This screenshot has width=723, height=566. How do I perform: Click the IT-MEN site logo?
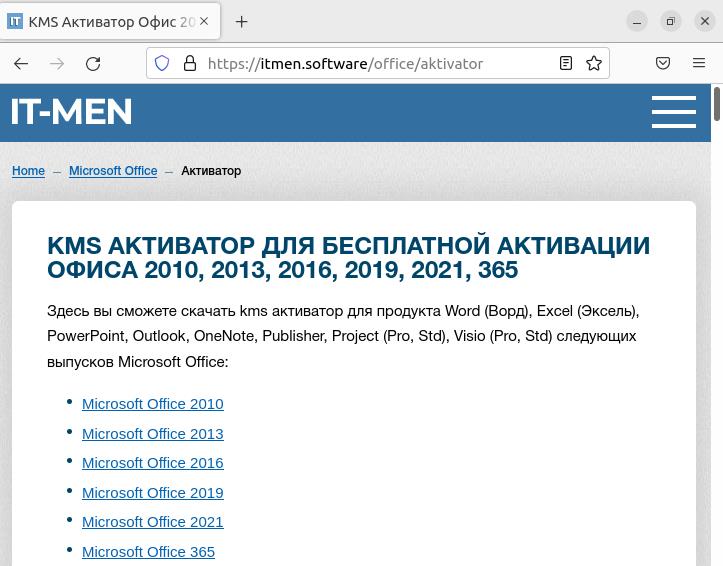coord(72,112)
